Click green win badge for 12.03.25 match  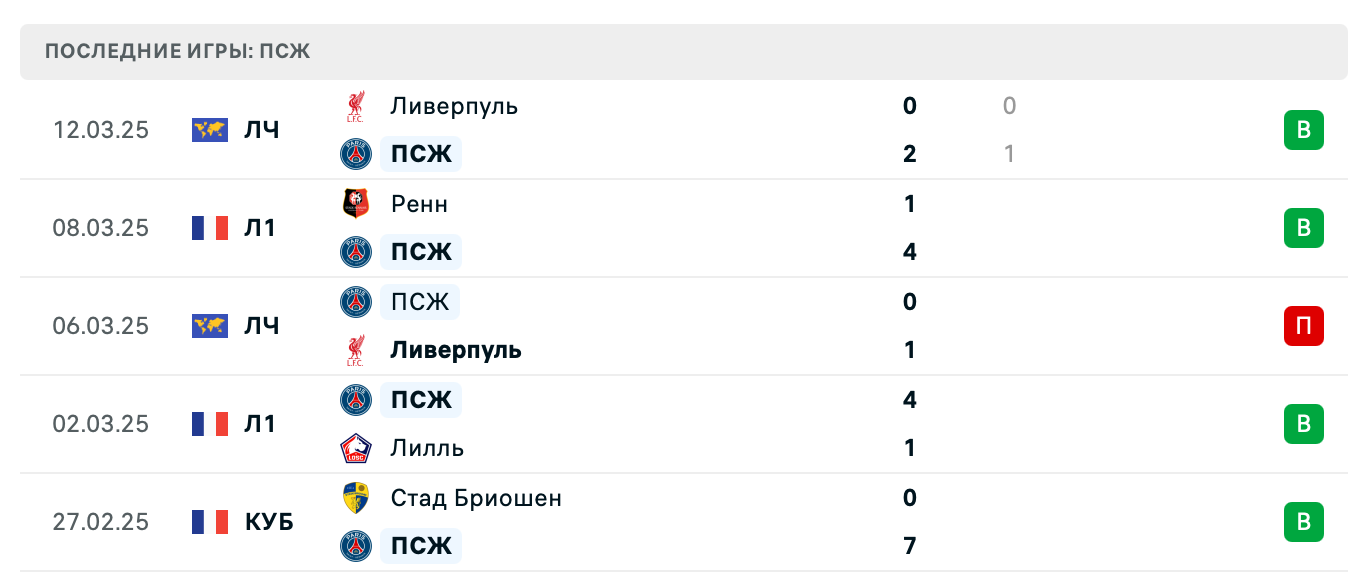tap(1303, 130)
